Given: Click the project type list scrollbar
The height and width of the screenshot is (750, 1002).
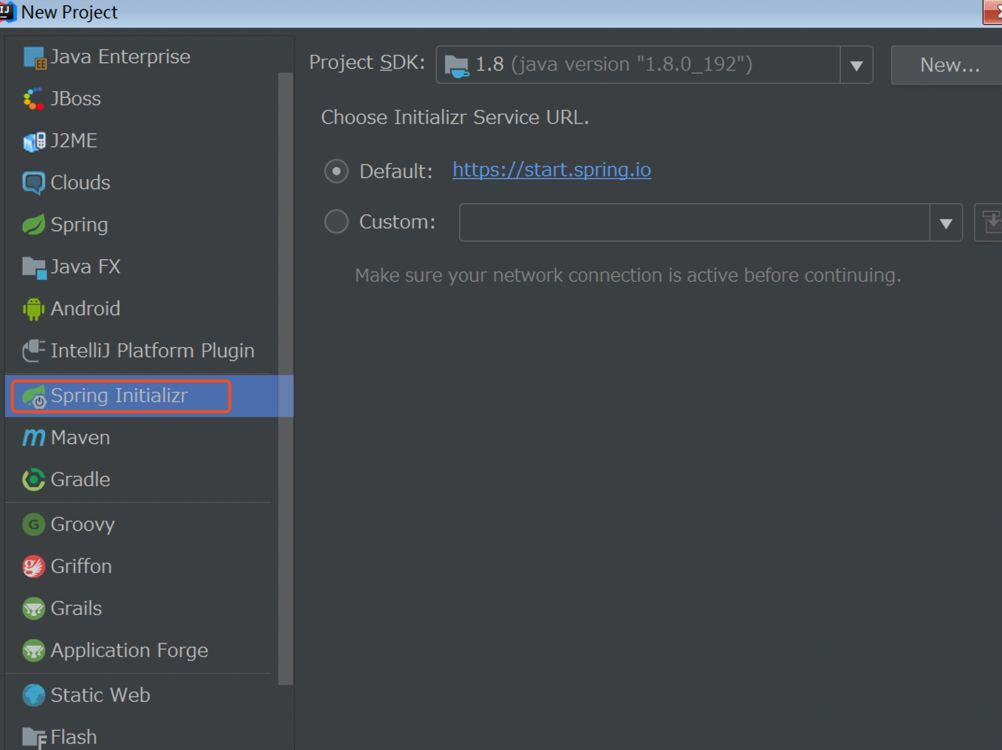Looking at the screenshot, I should [286, 379].
